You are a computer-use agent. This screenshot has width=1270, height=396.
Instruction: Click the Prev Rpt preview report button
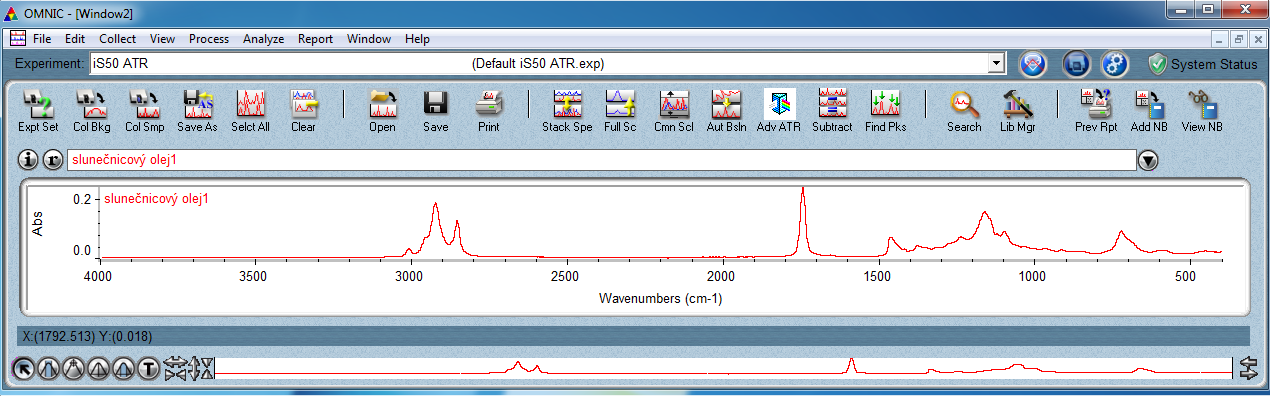(x=1096, y=110)
